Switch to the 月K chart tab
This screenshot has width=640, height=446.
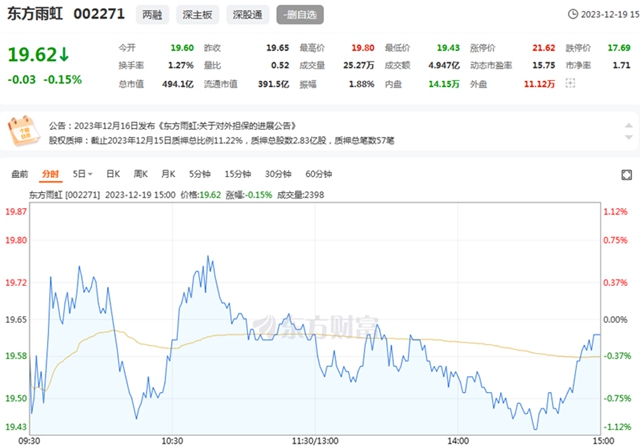click(168, 174)
